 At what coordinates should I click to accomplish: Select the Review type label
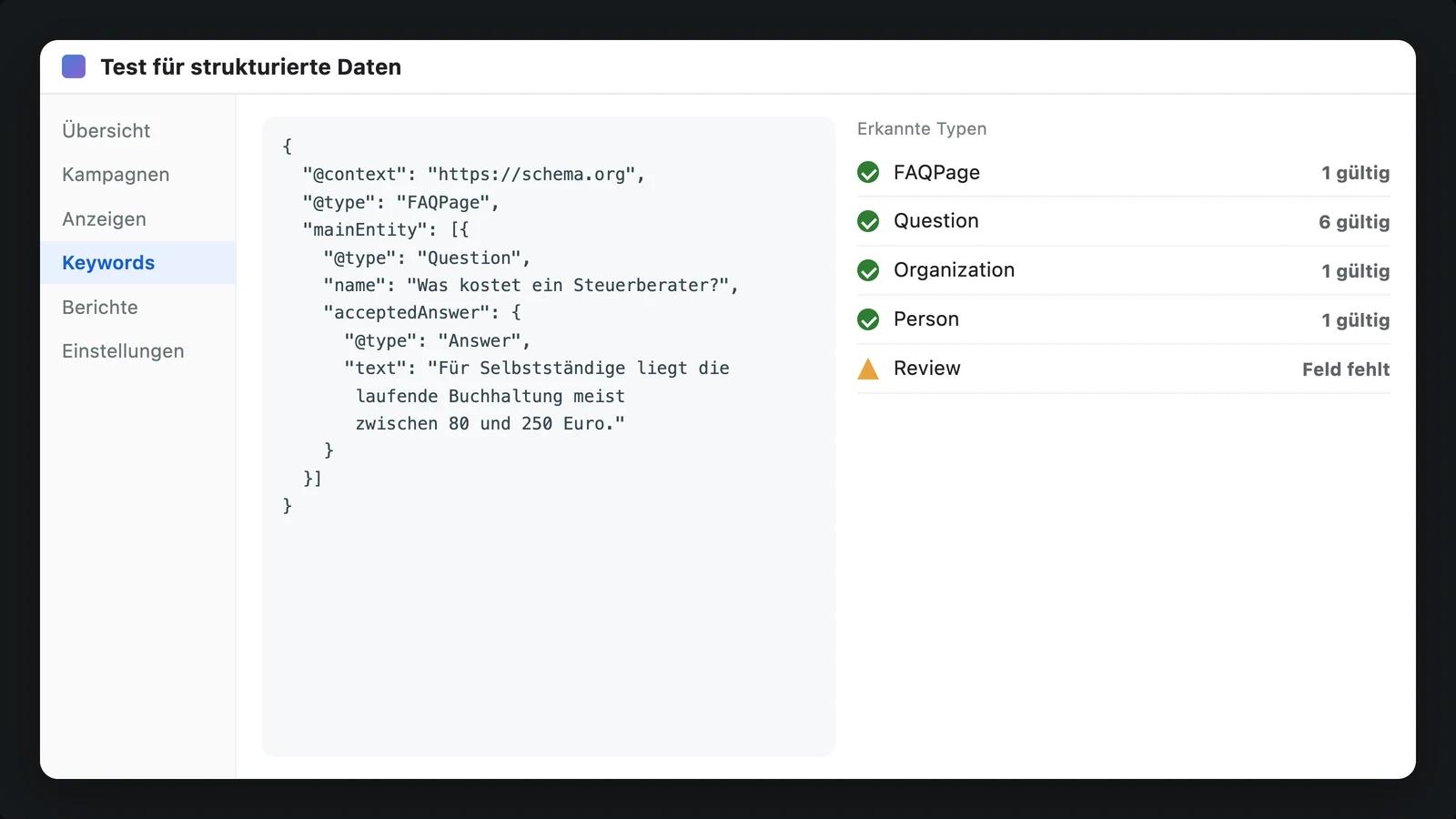point(926,369)
